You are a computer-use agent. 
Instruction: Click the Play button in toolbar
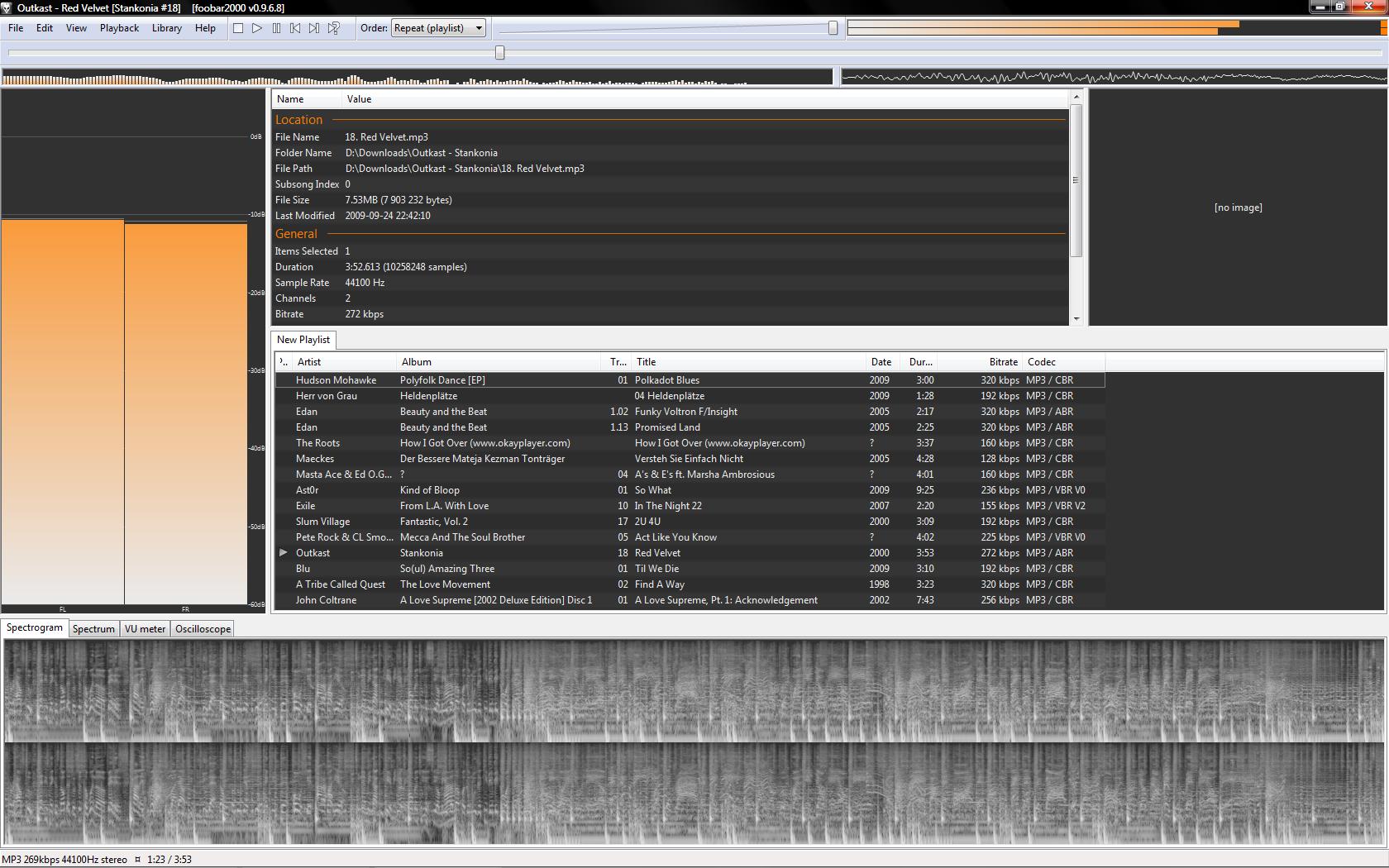[257, 28]
